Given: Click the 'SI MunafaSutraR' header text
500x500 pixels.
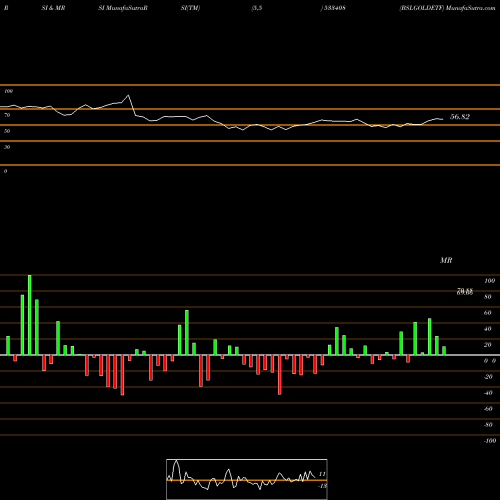Looking at the screenshot, I should coord(123,8).
